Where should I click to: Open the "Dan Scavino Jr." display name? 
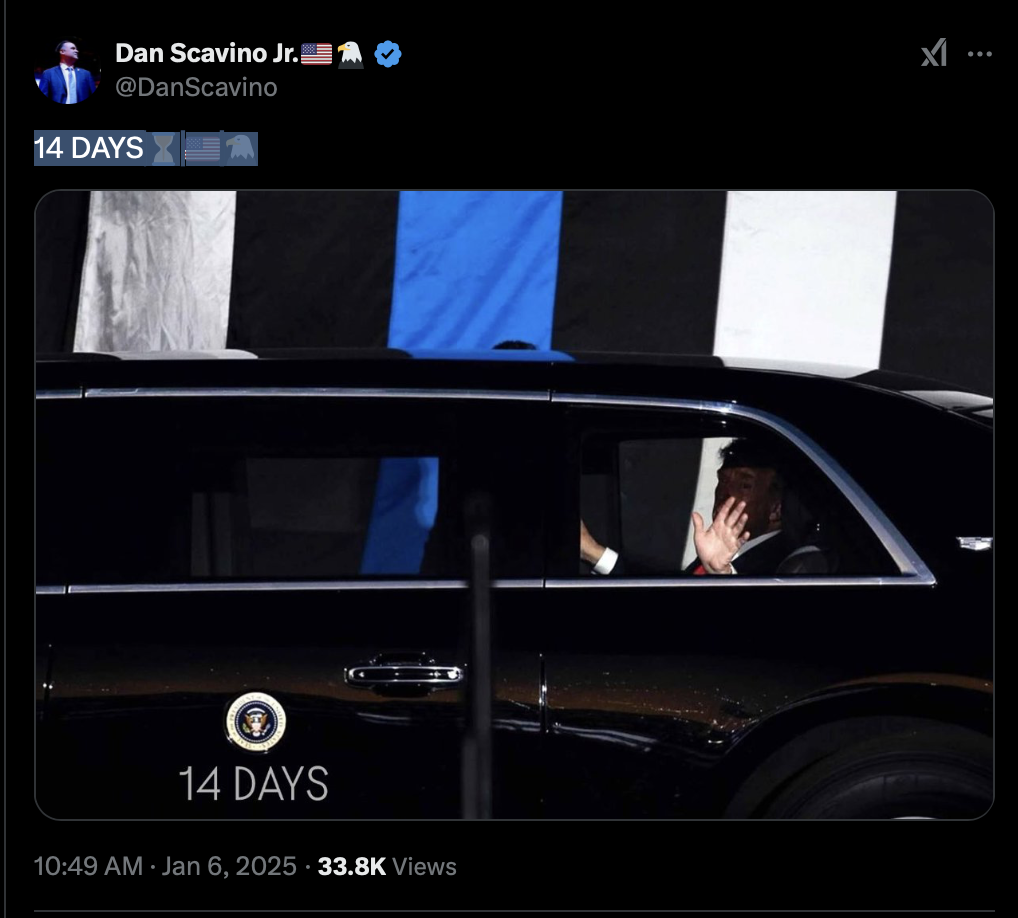click(206, 53)
